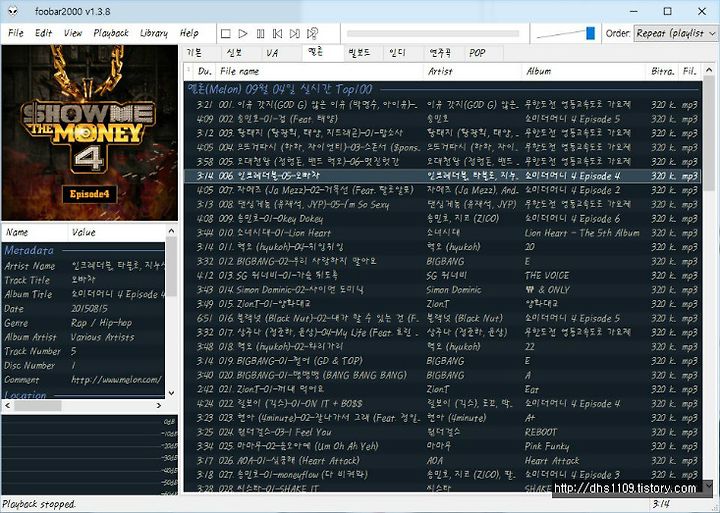Image resolution: width=720 pixels, height=513 pixels.
Task: Click the volume slider handle
Action: (591, 33)
